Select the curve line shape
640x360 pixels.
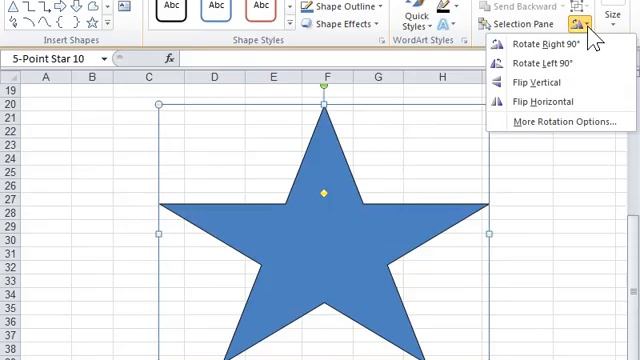[x=44, y=22]
